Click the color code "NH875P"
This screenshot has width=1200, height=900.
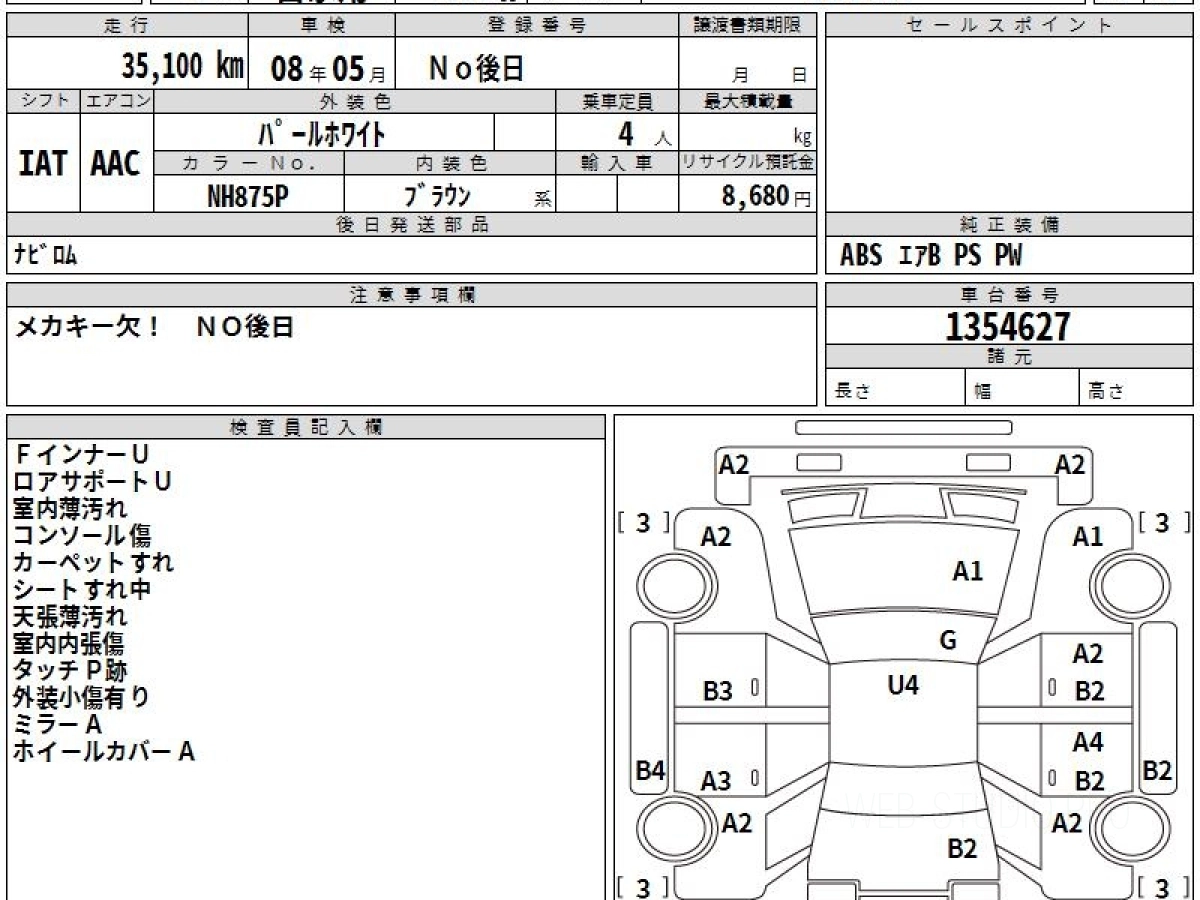click(248, 196)
